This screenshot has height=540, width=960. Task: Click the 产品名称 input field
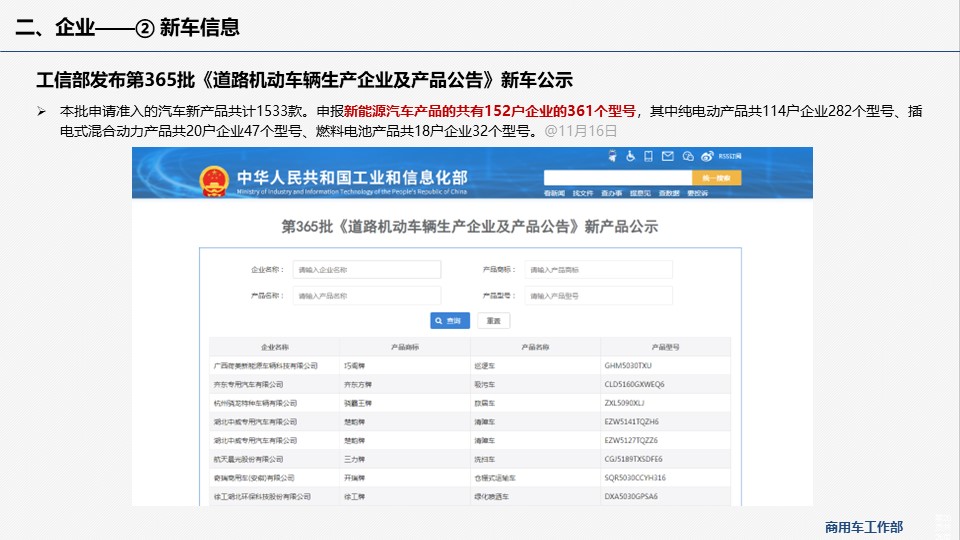(x=367, y=296)
